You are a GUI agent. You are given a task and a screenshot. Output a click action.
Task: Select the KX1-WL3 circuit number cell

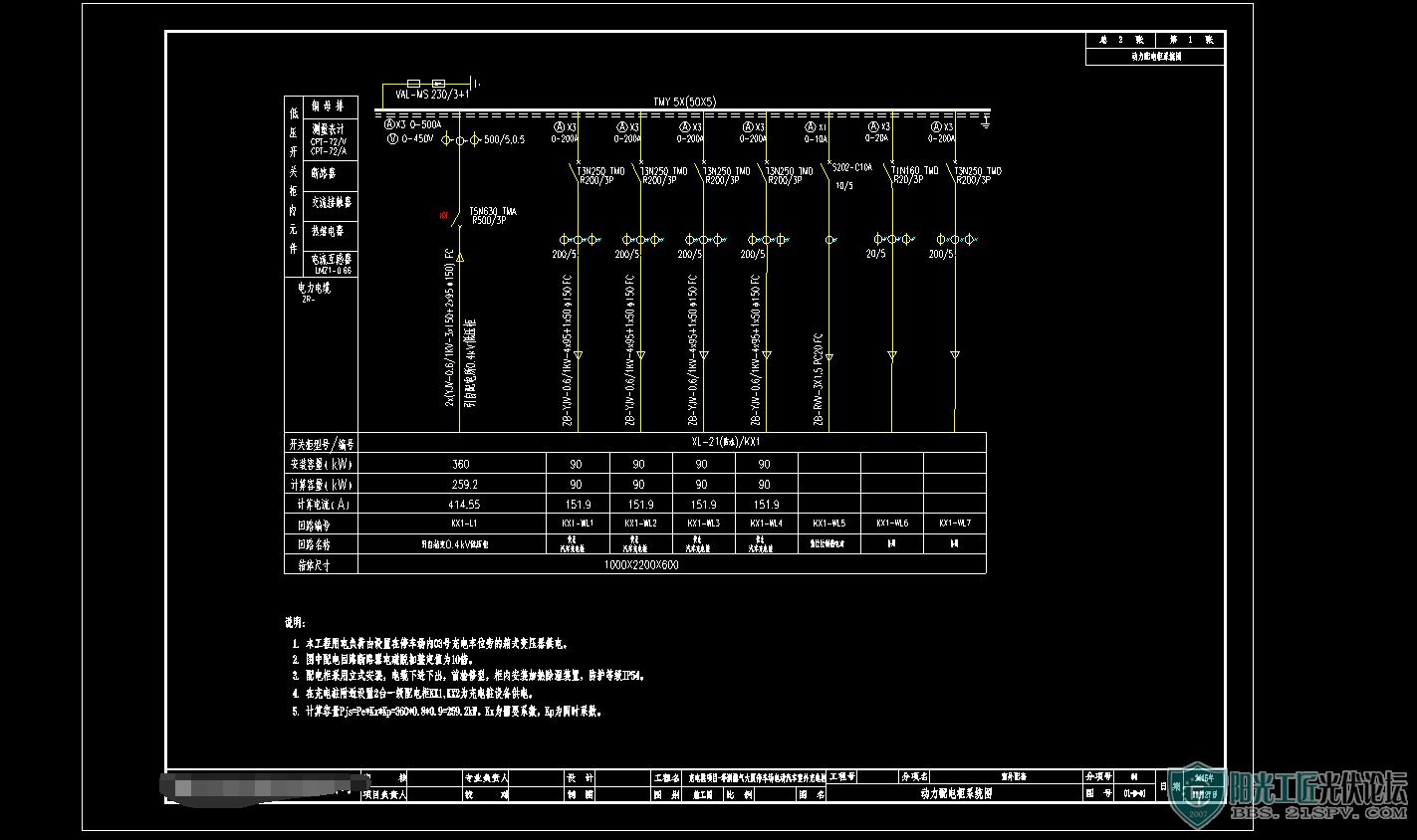pyautogui.click(x=703, y=523)
